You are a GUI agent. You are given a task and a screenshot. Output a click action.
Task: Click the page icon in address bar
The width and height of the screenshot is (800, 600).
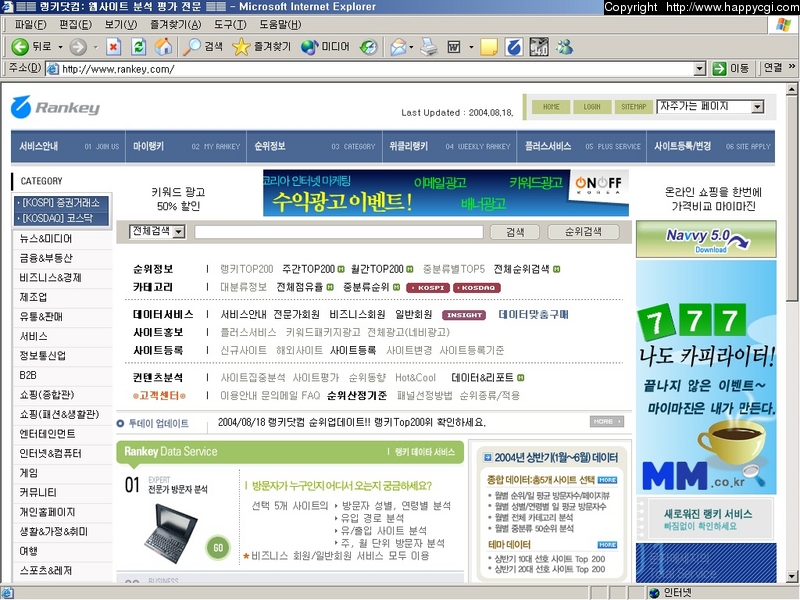[53, 69]
